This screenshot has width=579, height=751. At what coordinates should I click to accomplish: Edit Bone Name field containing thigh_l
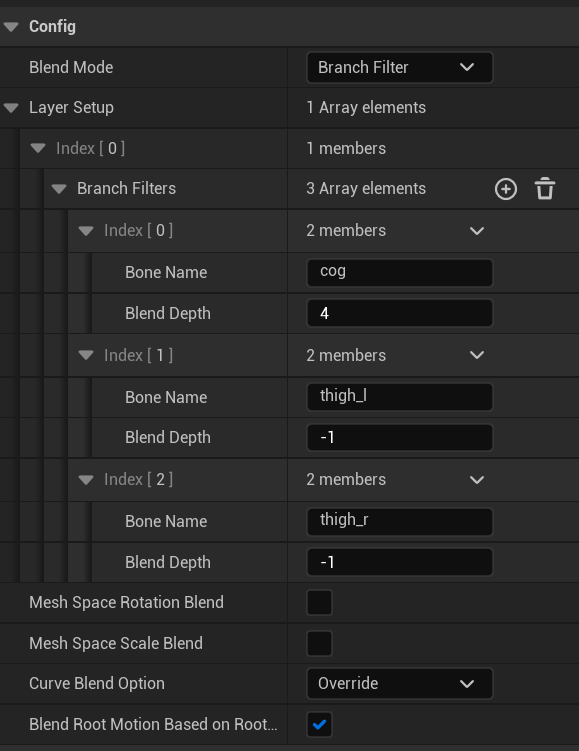pos(399,397)
